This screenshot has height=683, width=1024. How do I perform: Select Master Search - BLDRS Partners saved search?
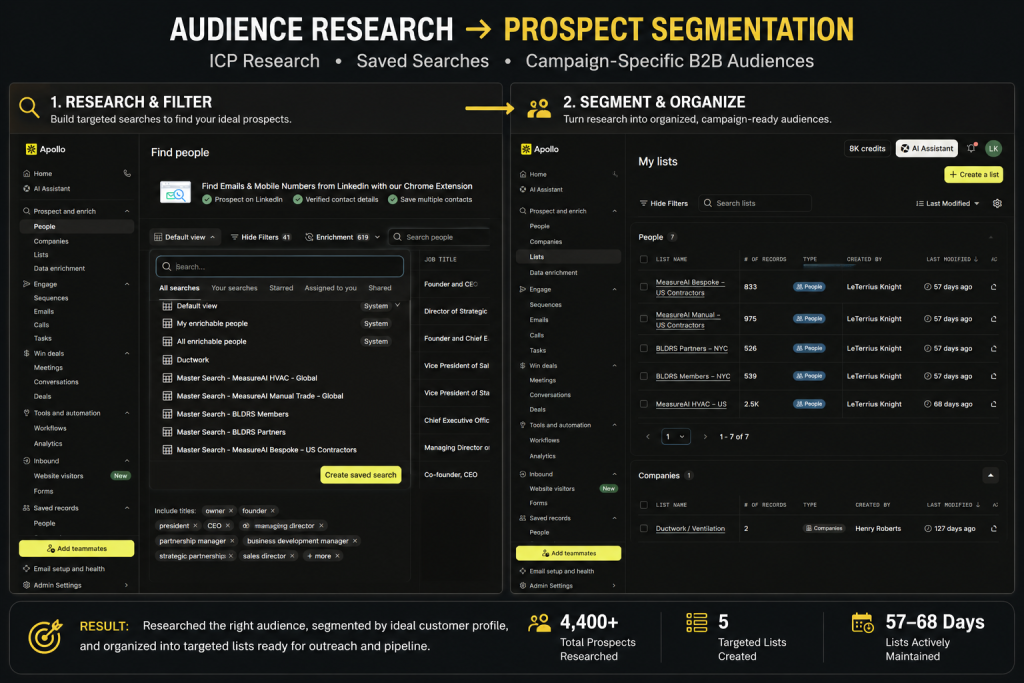pos(231,432)
